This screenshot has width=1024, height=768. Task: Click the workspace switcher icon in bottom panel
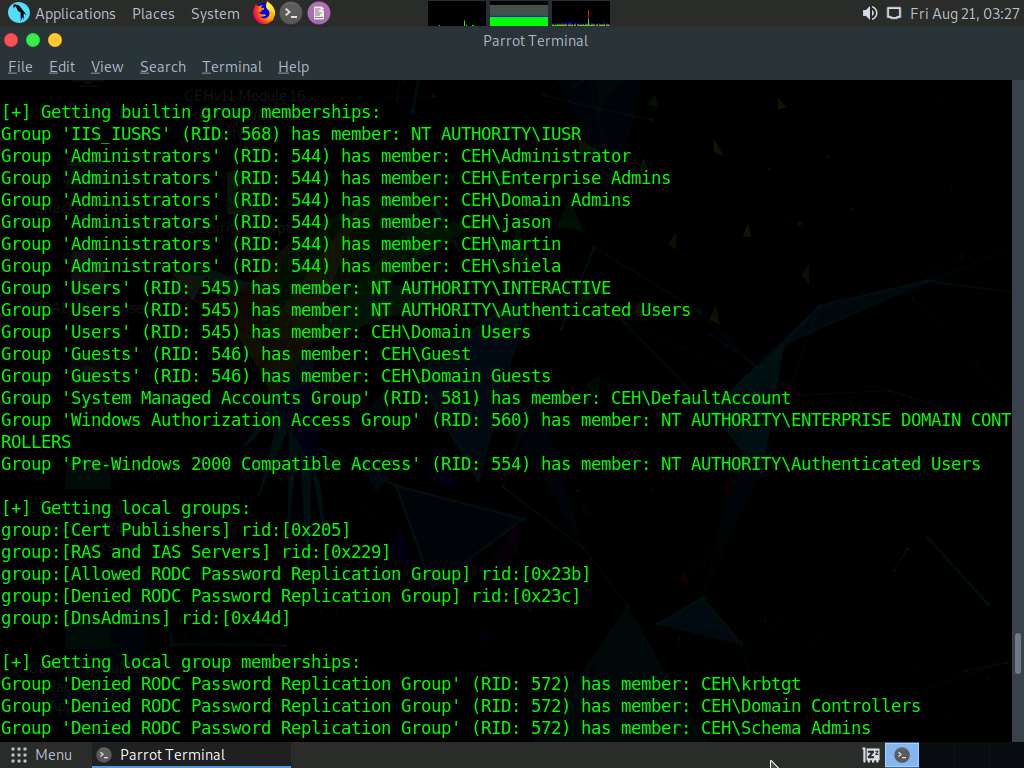pos(871,756)
